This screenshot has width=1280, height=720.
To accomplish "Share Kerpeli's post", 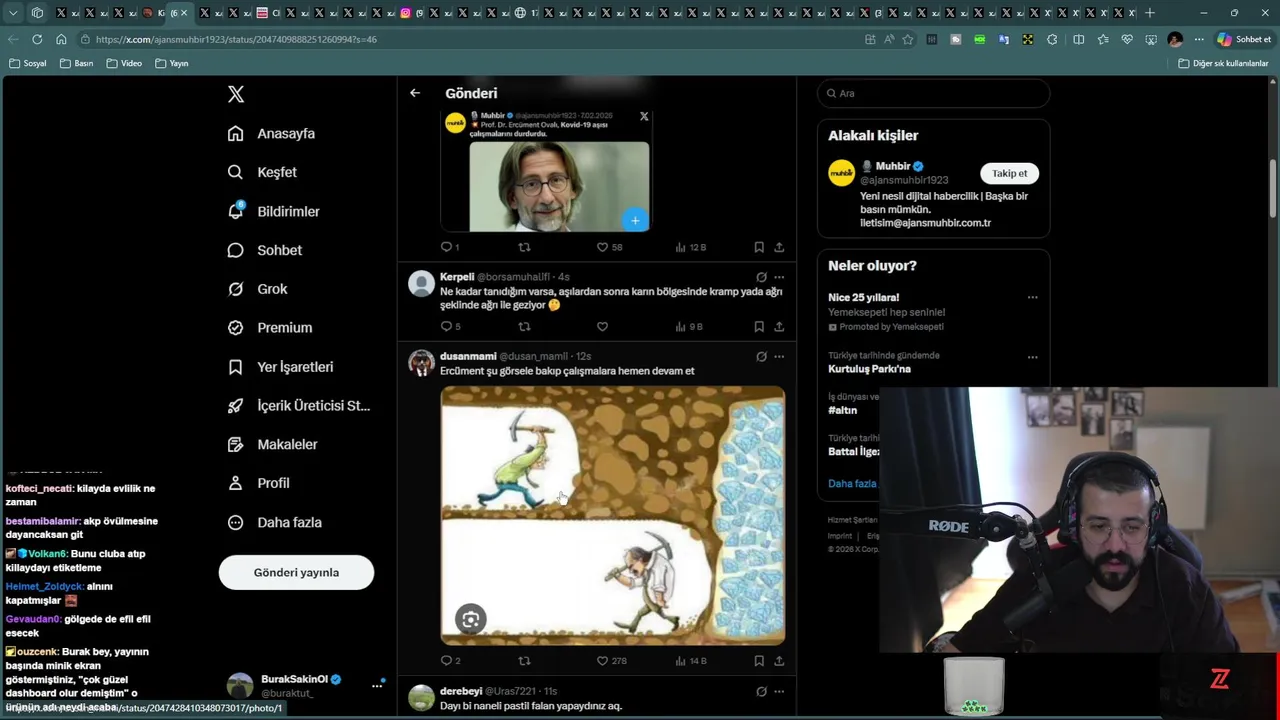I will pos(779,326).
